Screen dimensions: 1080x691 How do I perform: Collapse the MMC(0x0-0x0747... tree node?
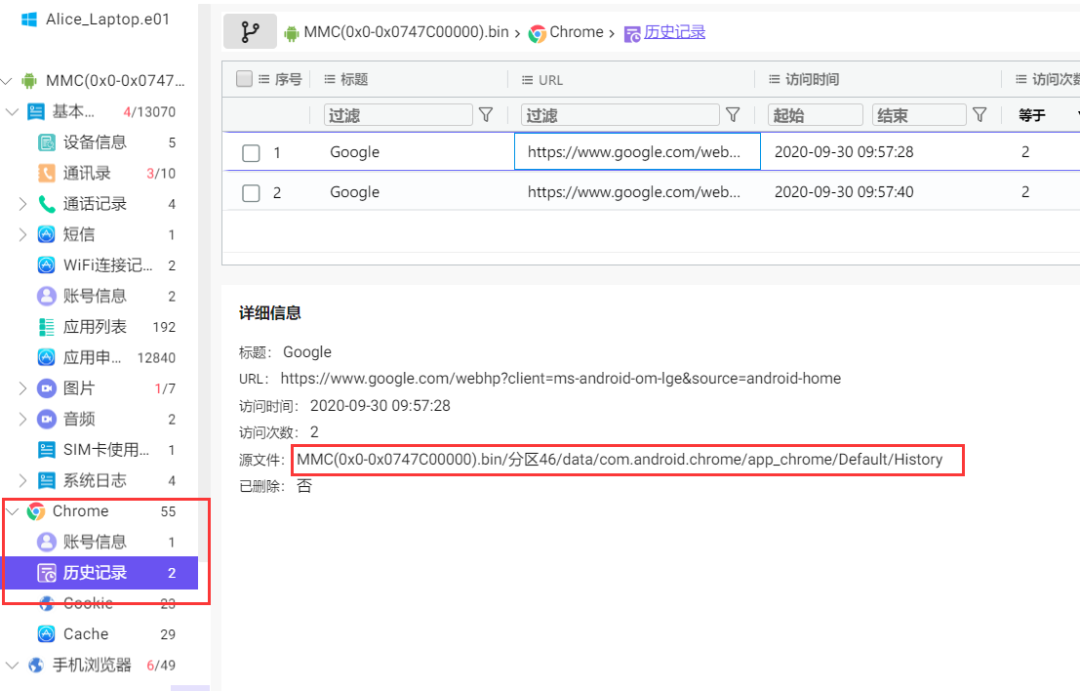coord(7,81)
